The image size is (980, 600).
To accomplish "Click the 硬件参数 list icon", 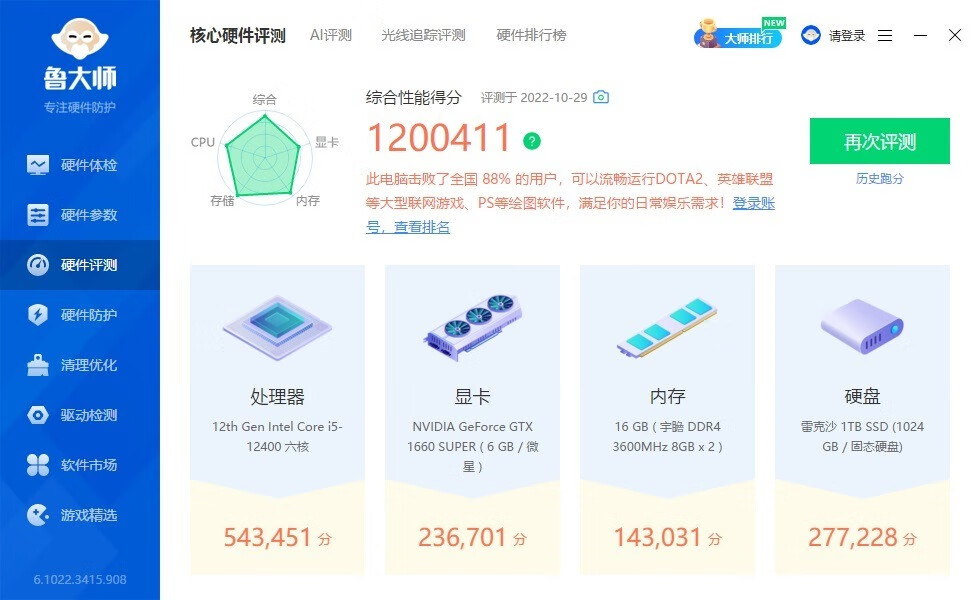I will coord(38,215).
